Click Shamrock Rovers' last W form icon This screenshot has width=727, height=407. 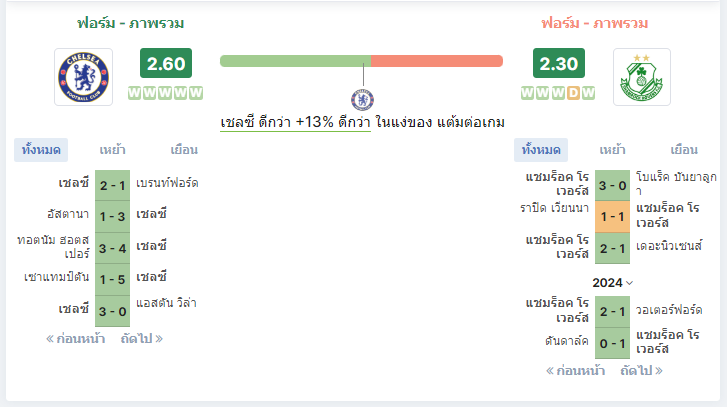point(589,93)
